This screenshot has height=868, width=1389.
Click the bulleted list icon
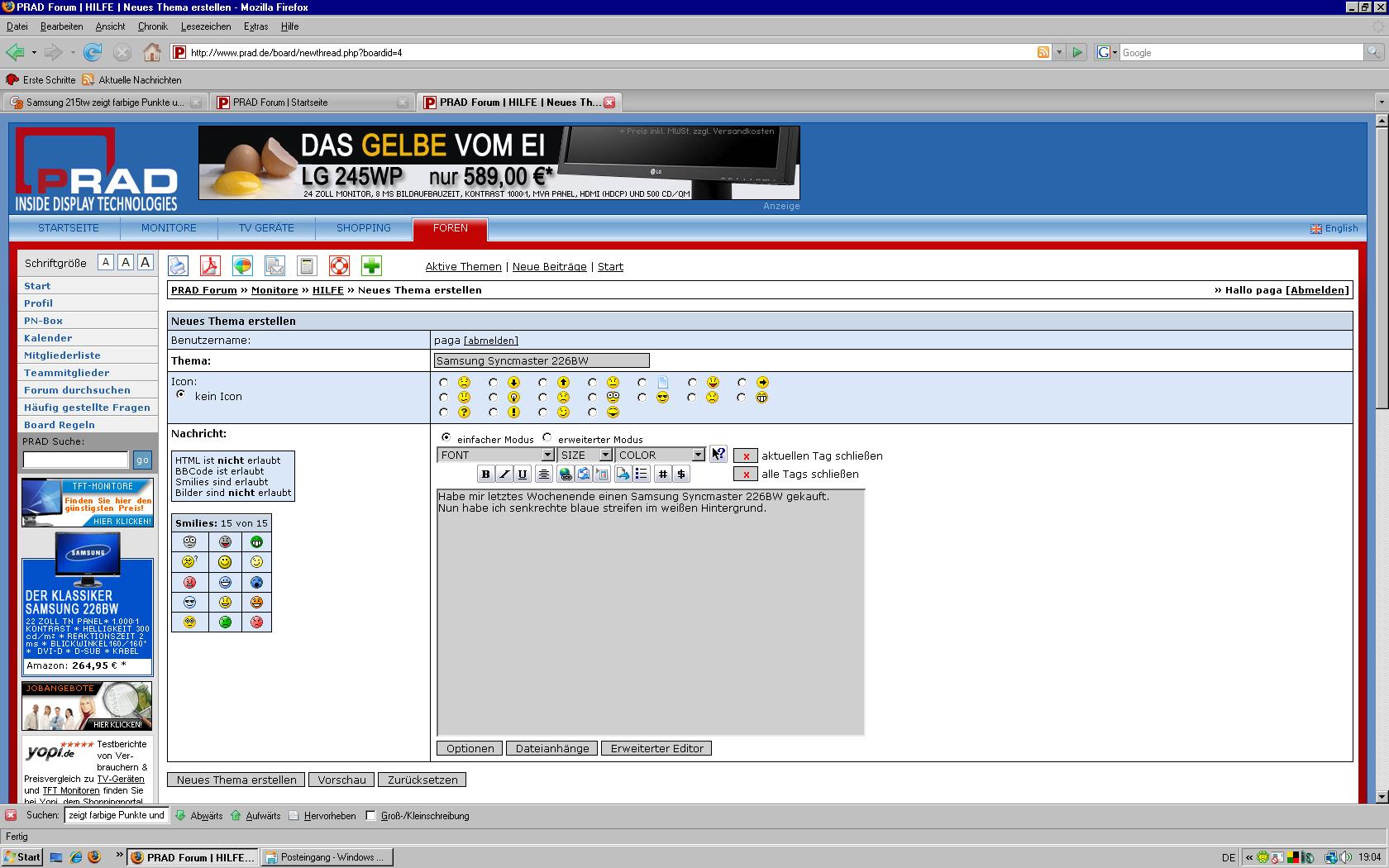(x=641, y=474)
